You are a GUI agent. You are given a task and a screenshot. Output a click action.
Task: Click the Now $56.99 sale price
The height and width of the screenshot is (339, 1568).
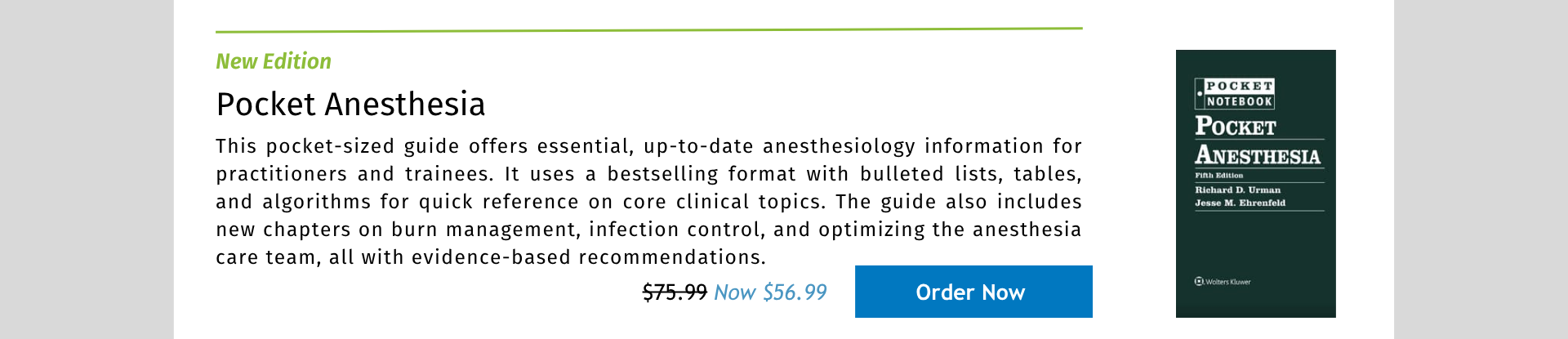coord(770,292)
